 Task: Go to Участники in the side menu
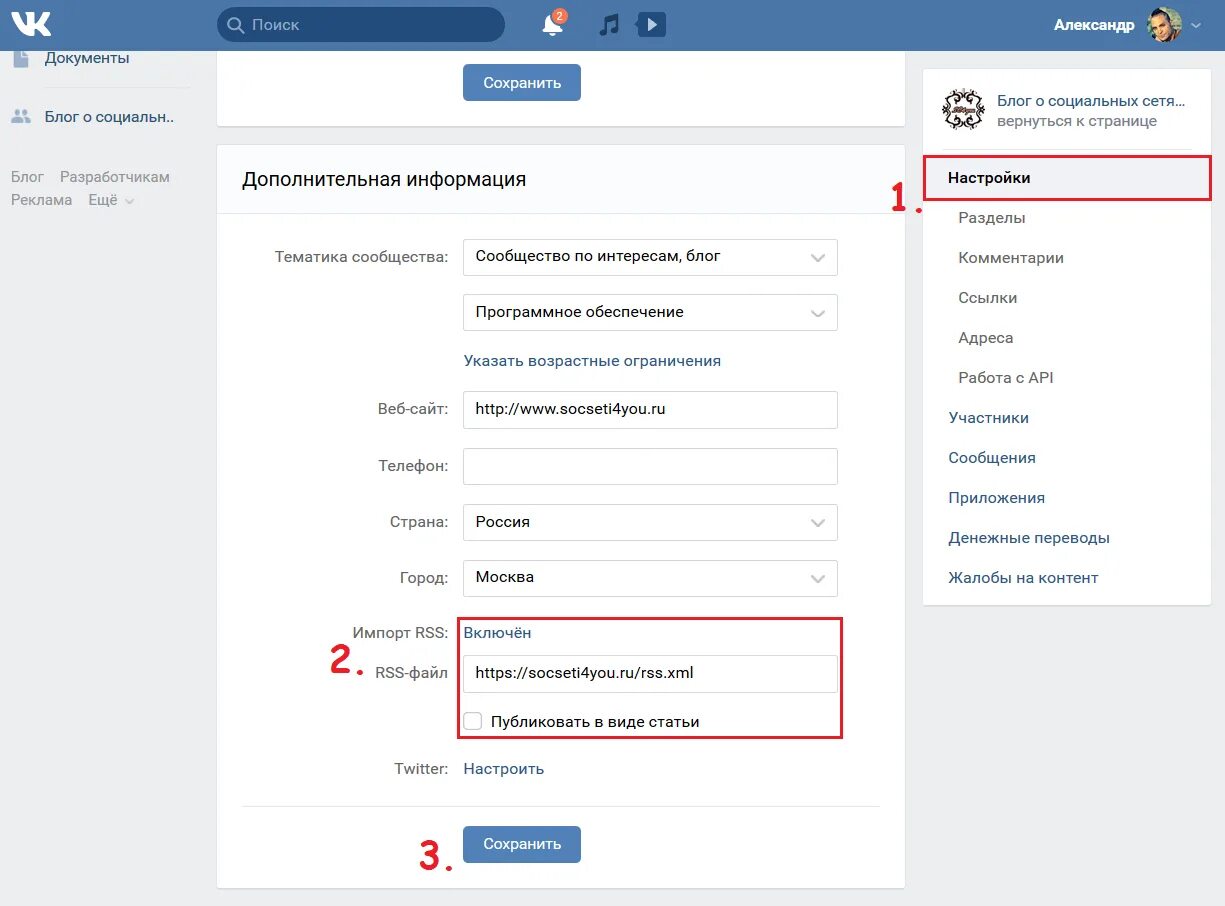coord(989,418)
